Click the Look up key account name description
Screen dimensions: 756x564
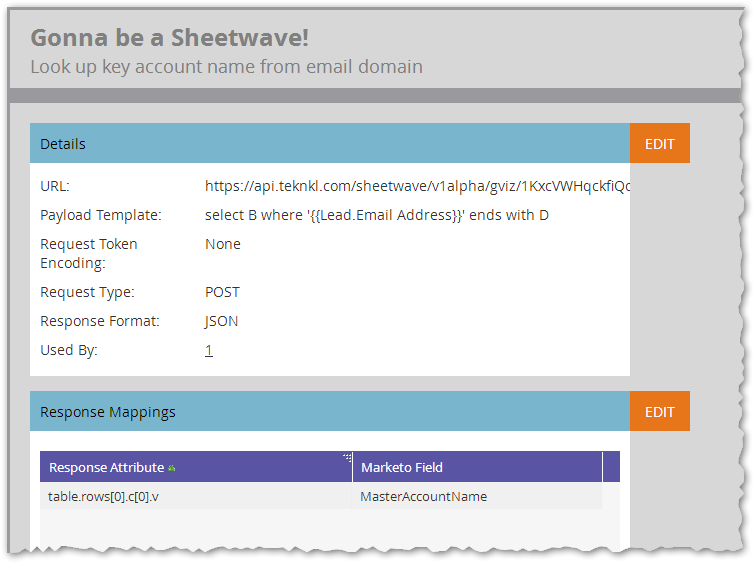227,67
